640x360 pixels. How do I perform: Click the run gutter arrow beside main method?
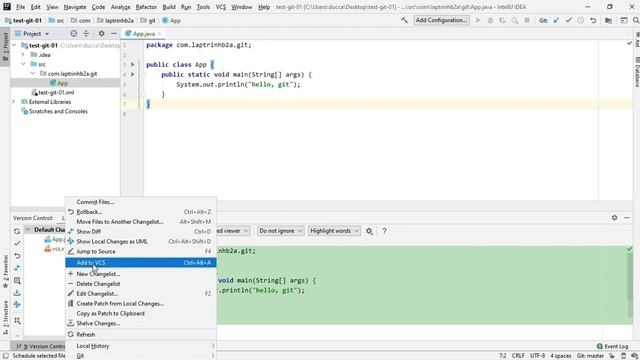[133, 74]
